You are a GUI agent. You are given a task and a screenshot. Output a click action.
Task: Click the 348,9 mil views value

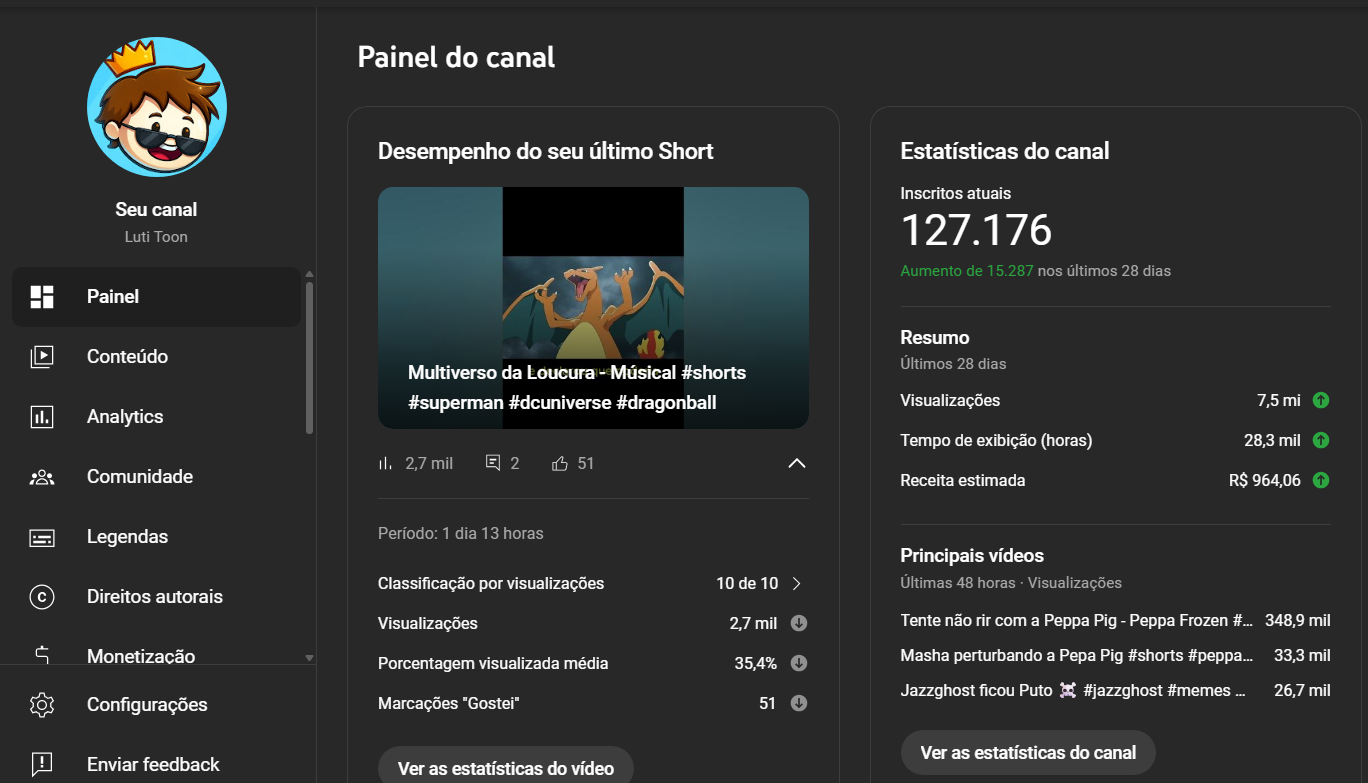coord(1297,620)
